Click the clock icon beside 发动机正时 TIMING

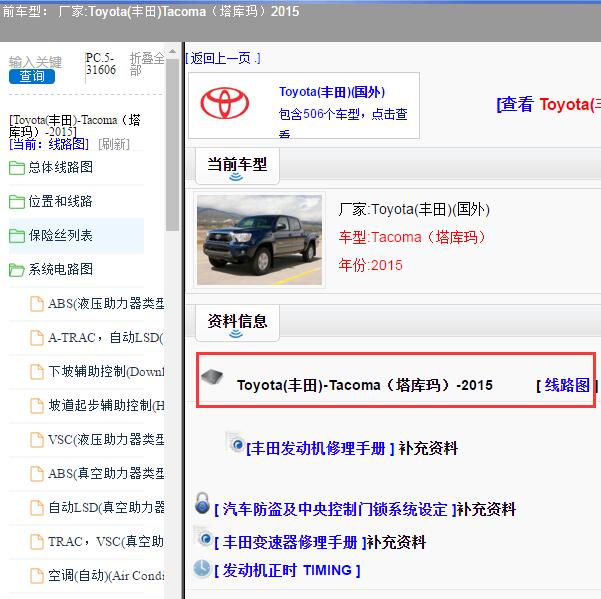click(x=202, y=569)
